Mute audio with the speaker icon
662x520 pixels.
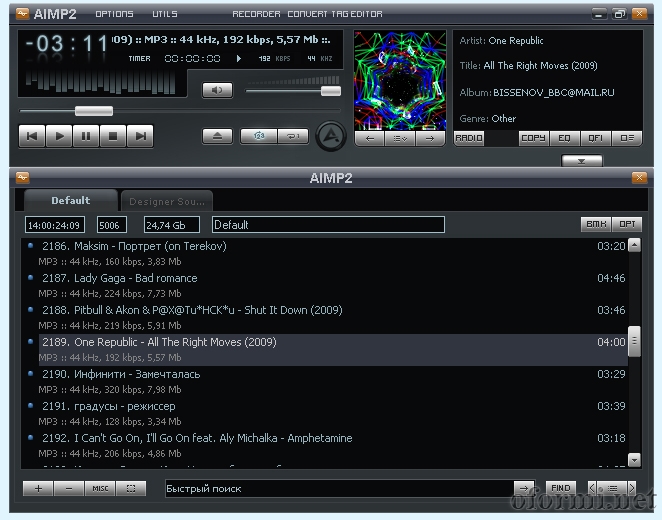click(x=216, y=90)
